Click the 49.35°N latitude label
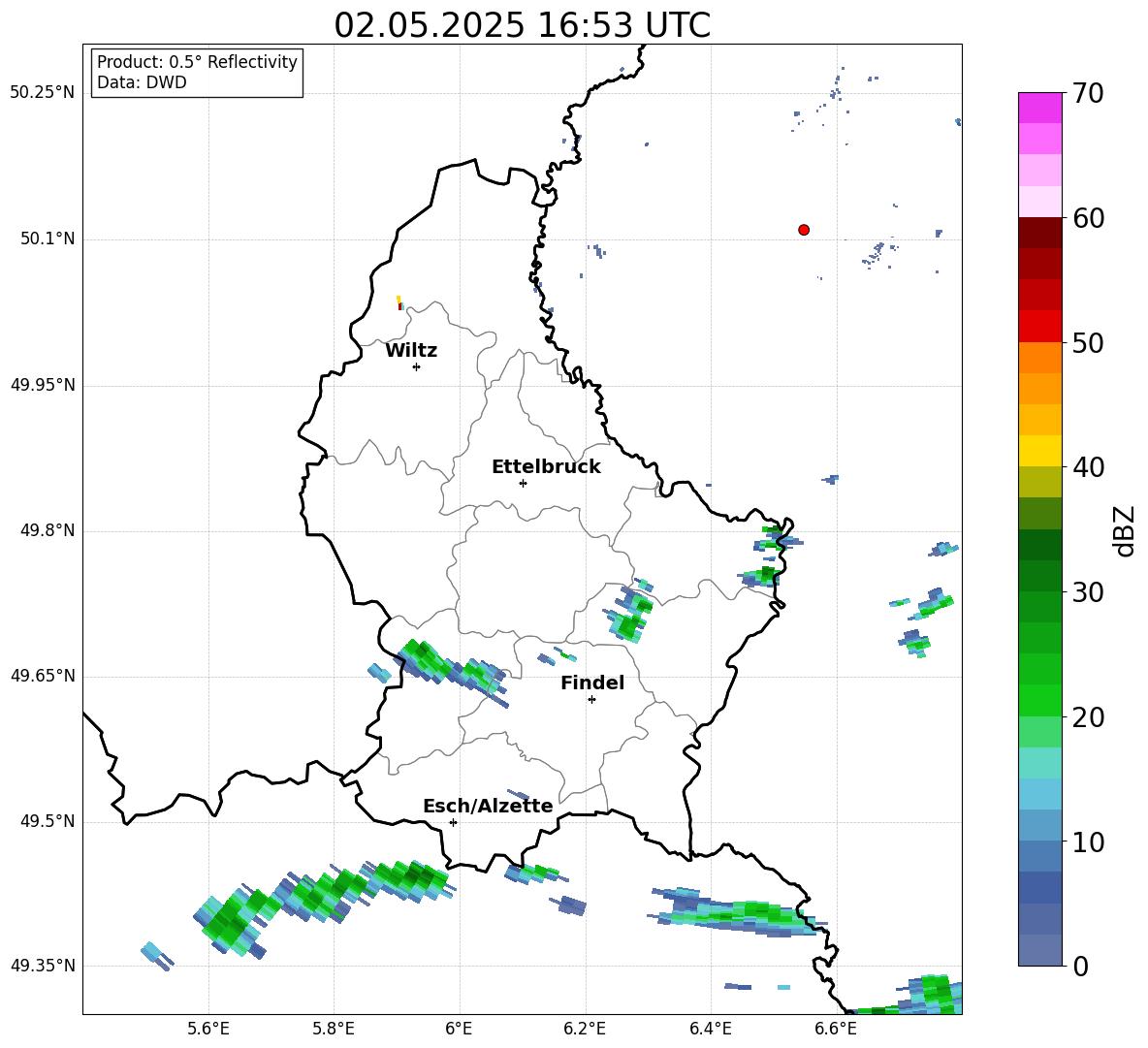This screenshot has width=1148, height=1048. coord(43,966)
